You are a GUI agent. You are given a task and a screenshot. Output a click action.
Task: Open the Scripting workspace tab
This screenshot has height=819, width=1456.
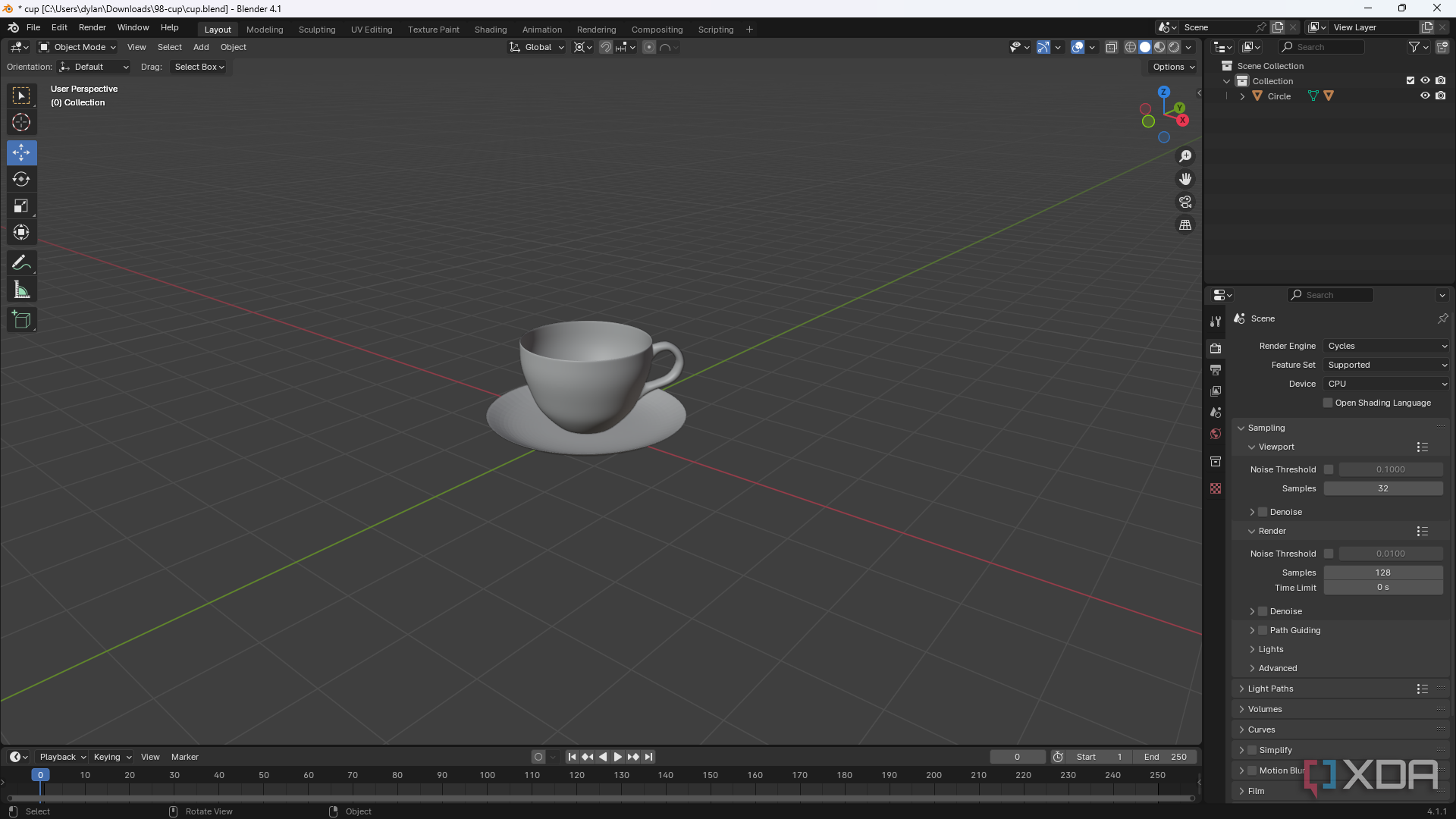[x=714, y=28]
